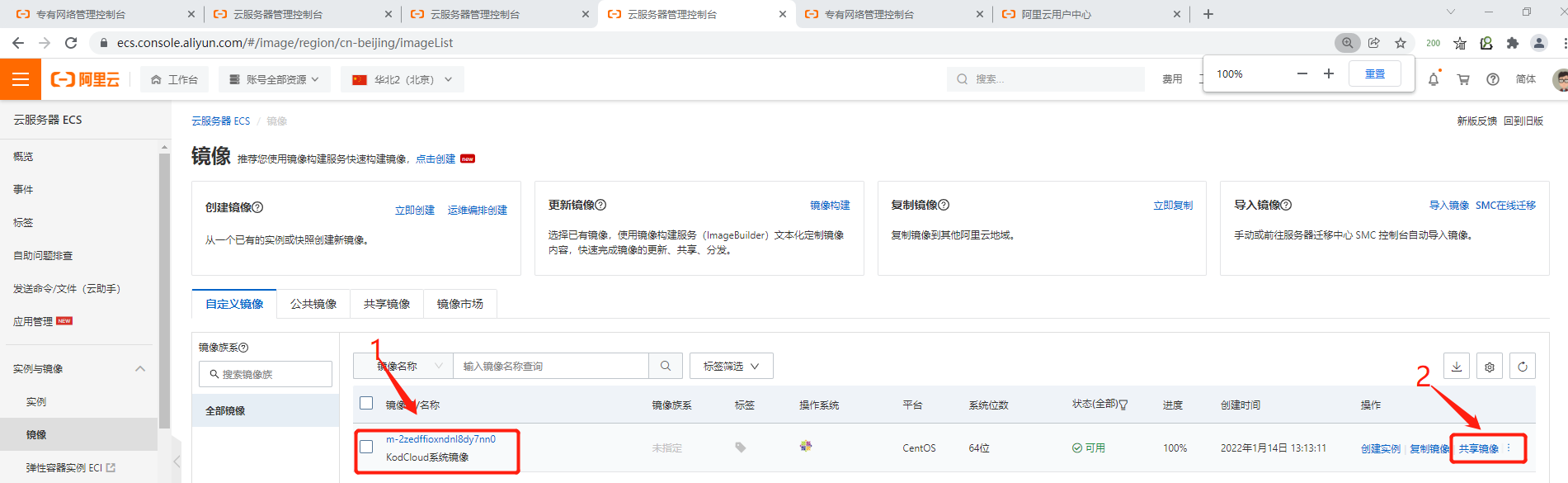Screen dimensions: 1568x483
Task: Click the 点击创建 link
Action: pos(436,159)
